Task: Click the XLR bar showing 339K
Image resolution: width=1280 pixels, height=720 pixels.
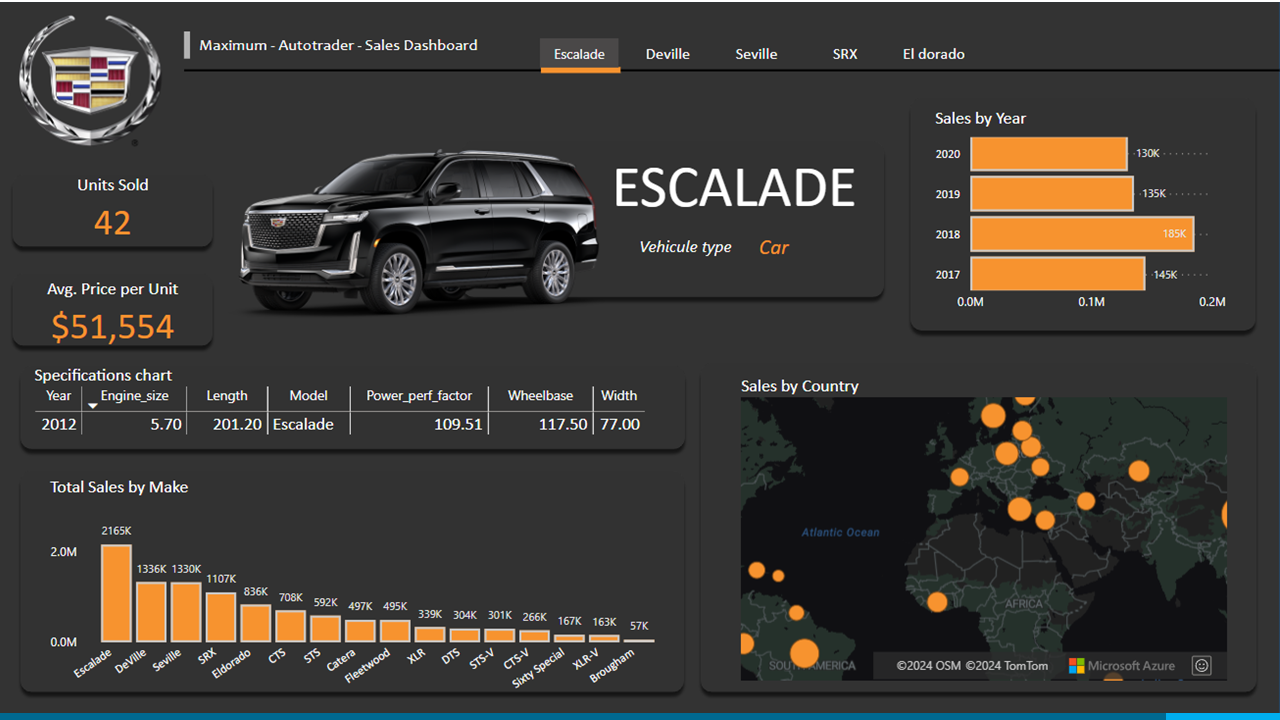Action: (x=430, y=634)
